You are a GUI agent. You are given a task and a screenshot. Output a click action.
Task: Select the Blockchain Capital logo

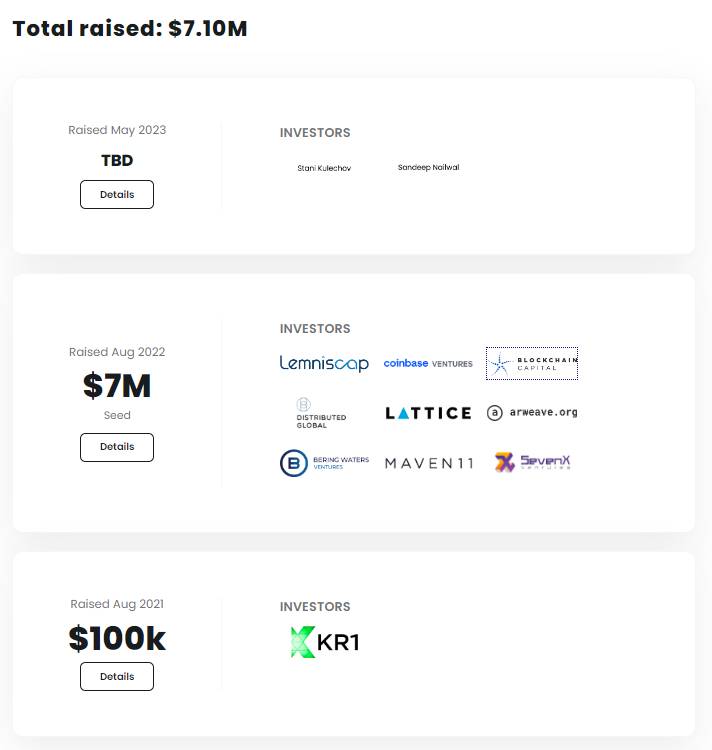(532, 364)
